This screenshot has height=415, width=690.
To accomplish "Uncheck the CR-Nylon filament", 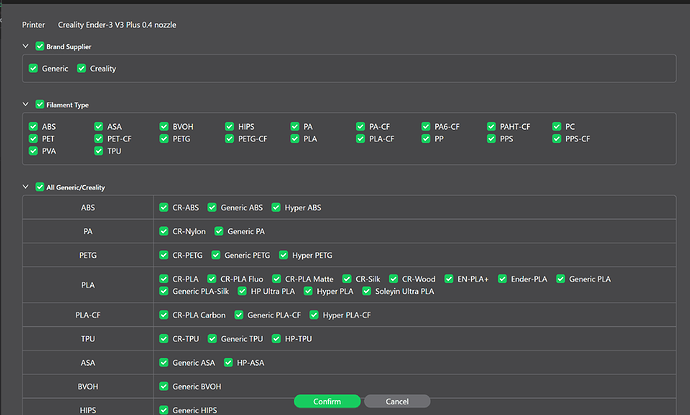I will (164, 231).
